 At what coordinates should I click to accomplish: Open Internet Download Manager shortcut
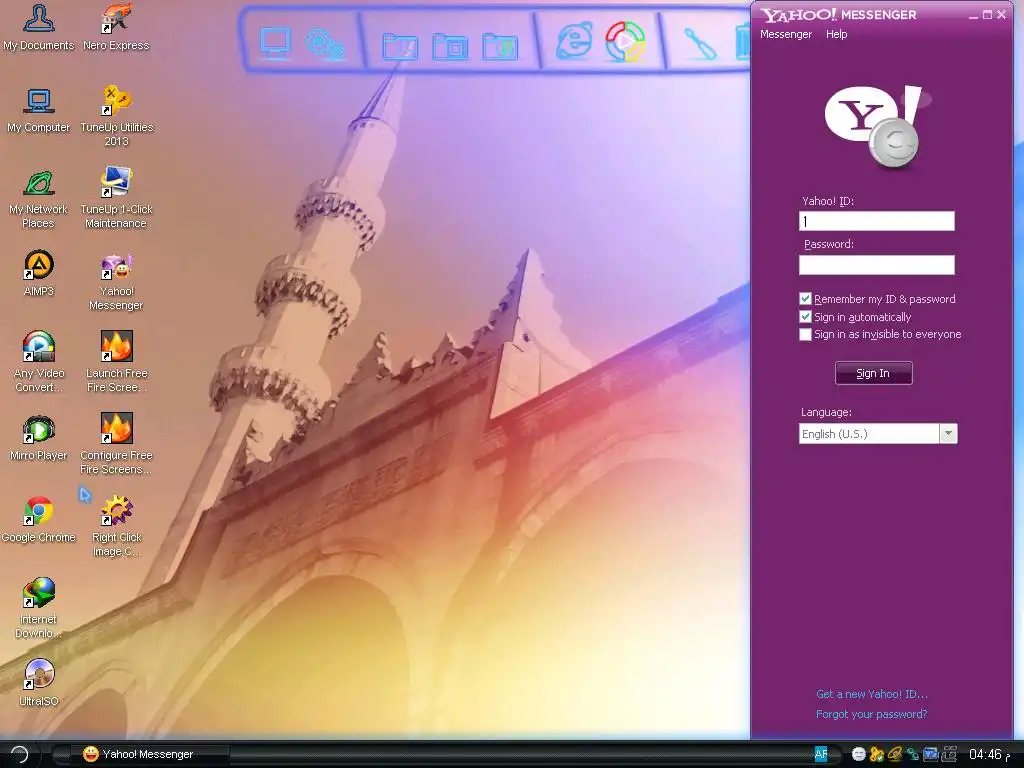click(39, 609)
